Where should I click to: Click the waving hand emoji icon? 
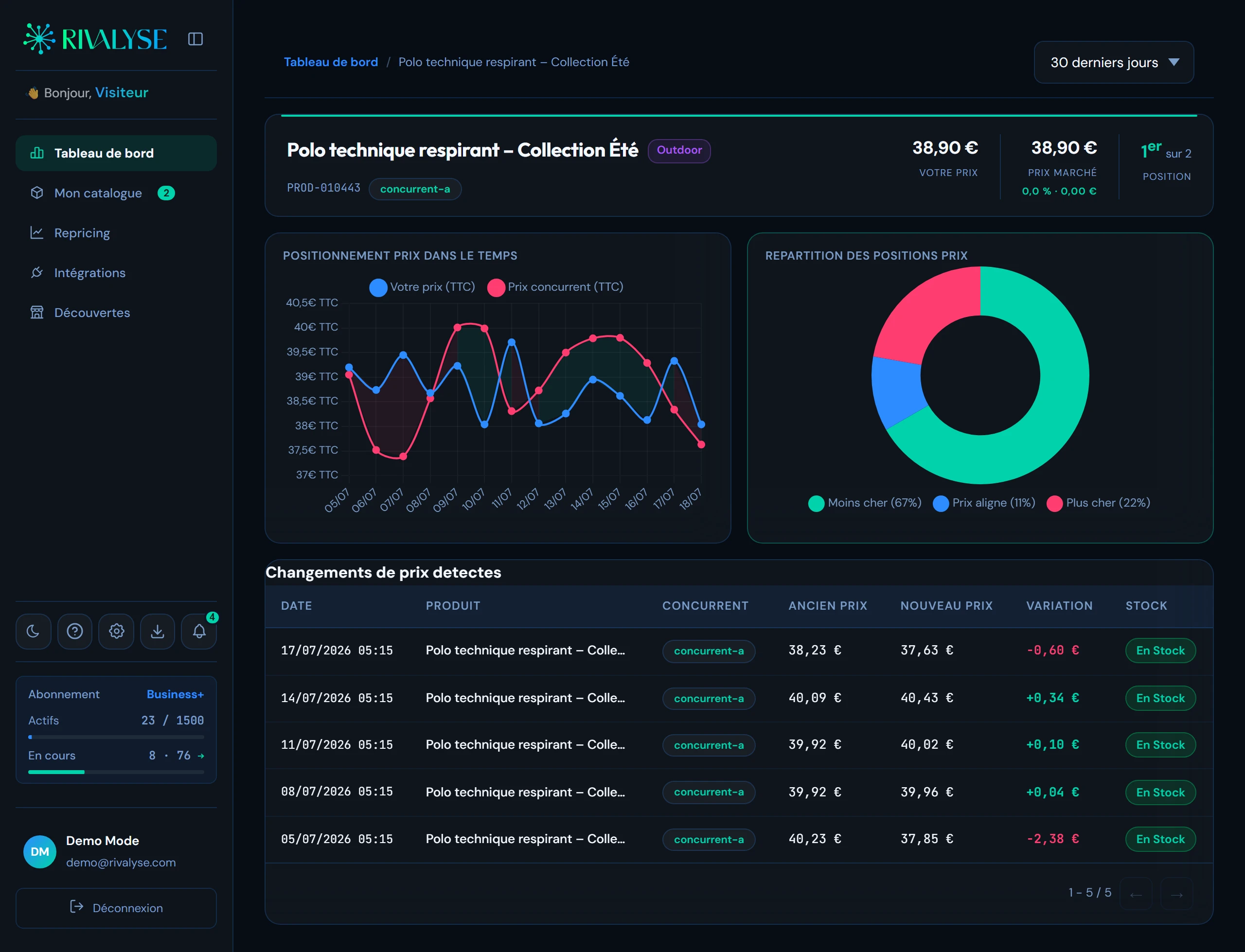[x=34, y=93]
